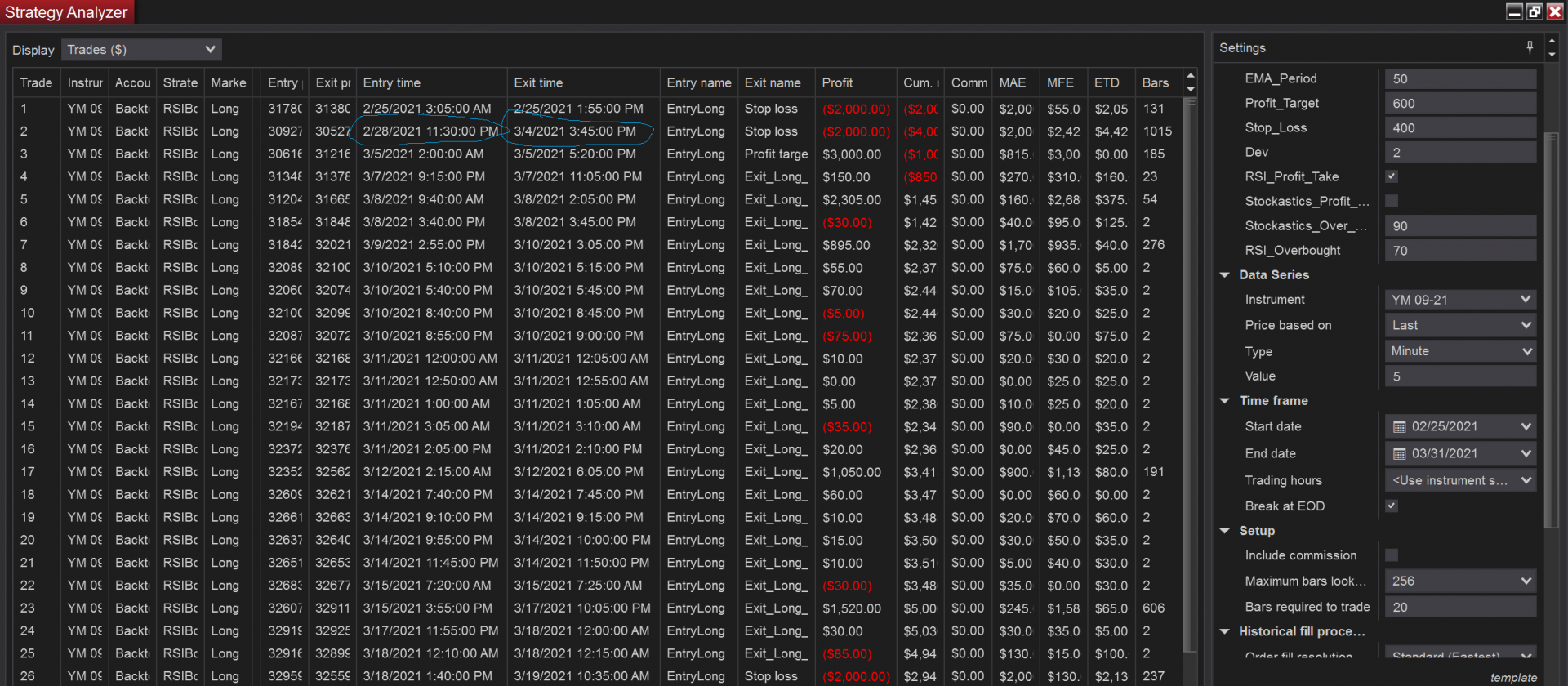
Task: Edit the RSI_Overbought value field
Action: tap(1460, 250)
